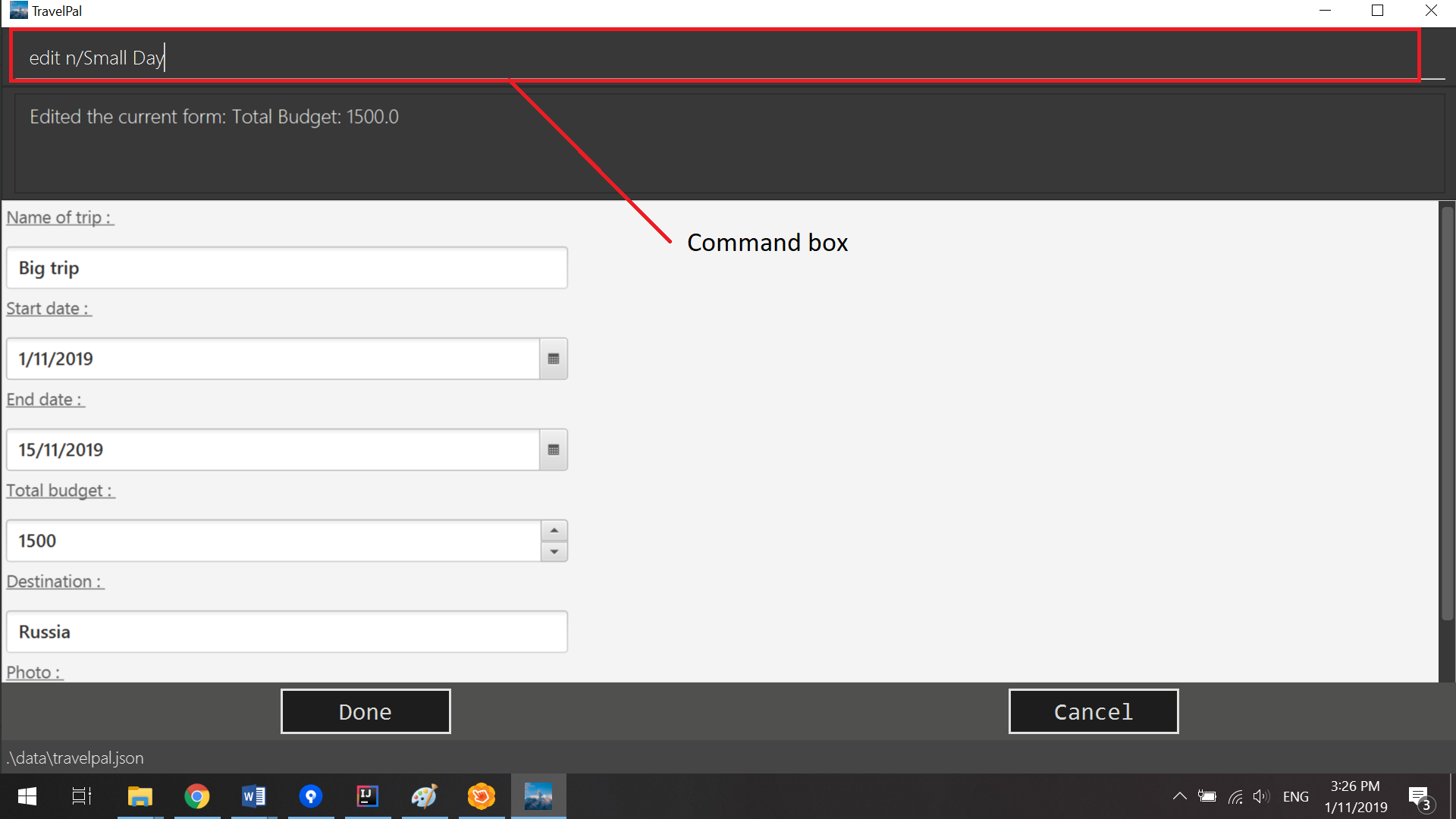This screenshot has width=1456, height=819.
Task: Click the Done button
Action: (366, 711)
